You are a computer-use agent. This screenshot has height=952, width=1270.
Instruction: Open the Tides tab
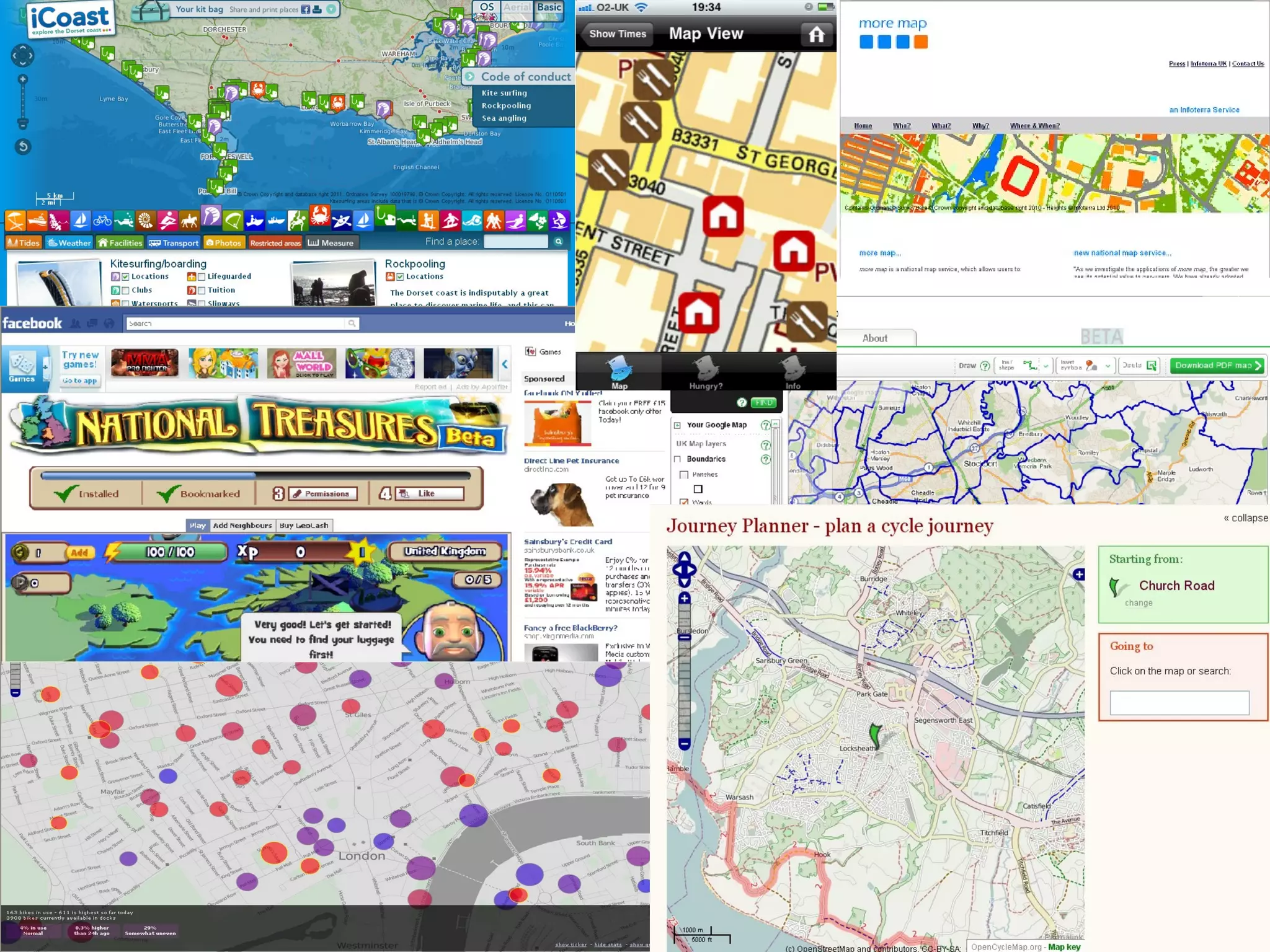[24, 242]
